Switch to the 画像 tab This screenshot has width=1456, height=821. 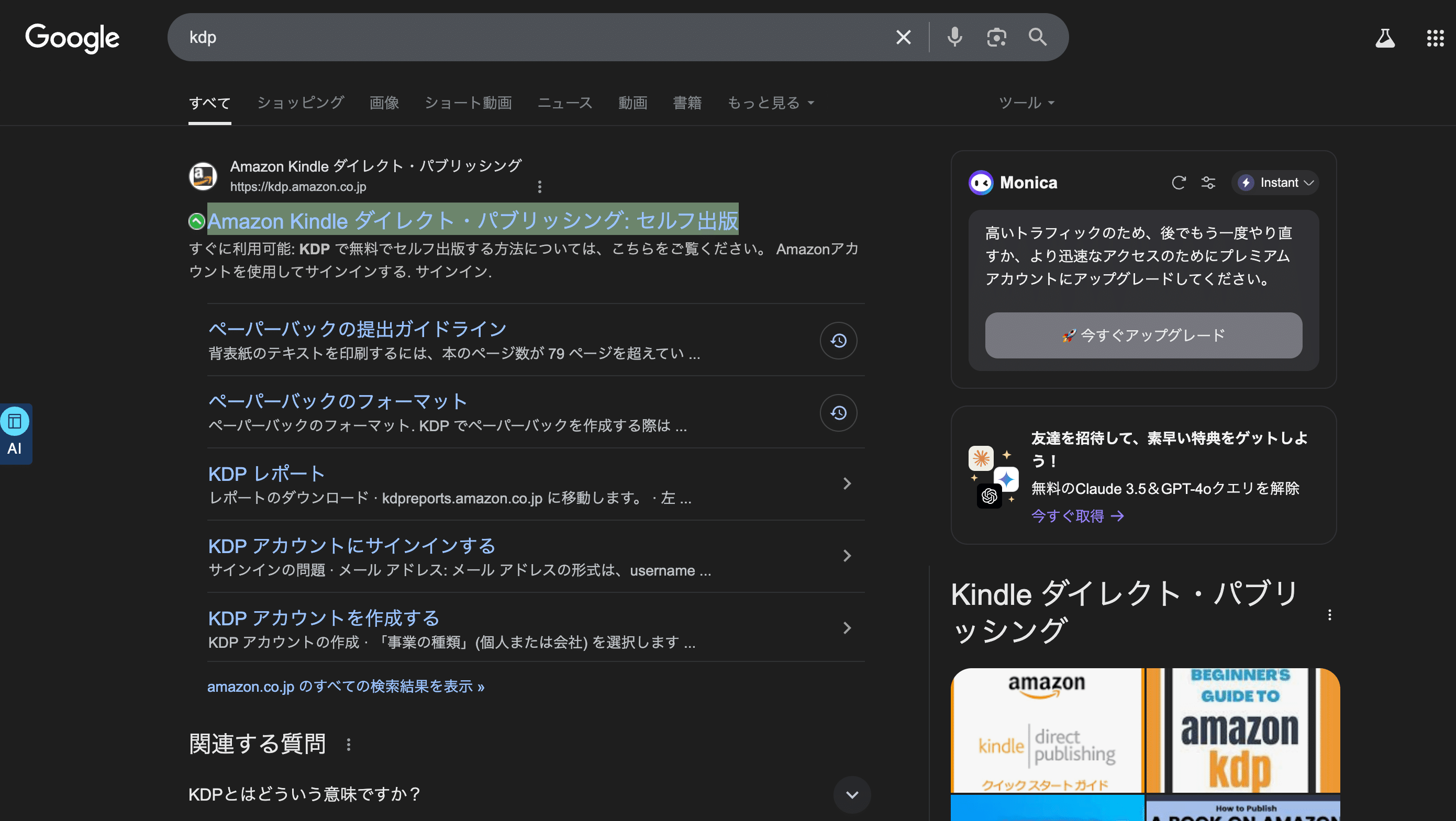[x=384, y=103]
